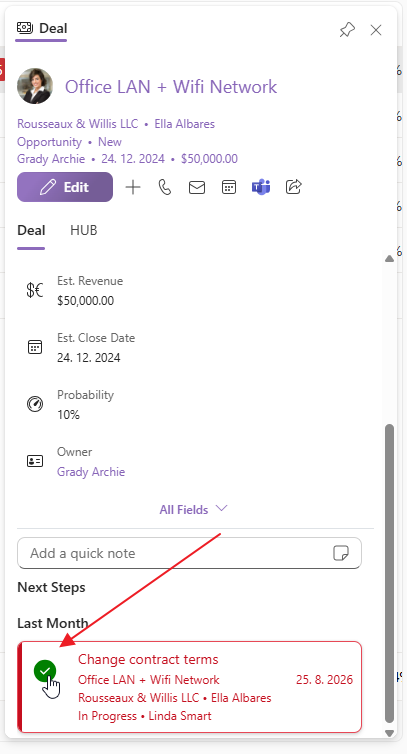This screenshot has width=407, height=754.
Task: Click the share arrow icon
Action: click(293, 187)
